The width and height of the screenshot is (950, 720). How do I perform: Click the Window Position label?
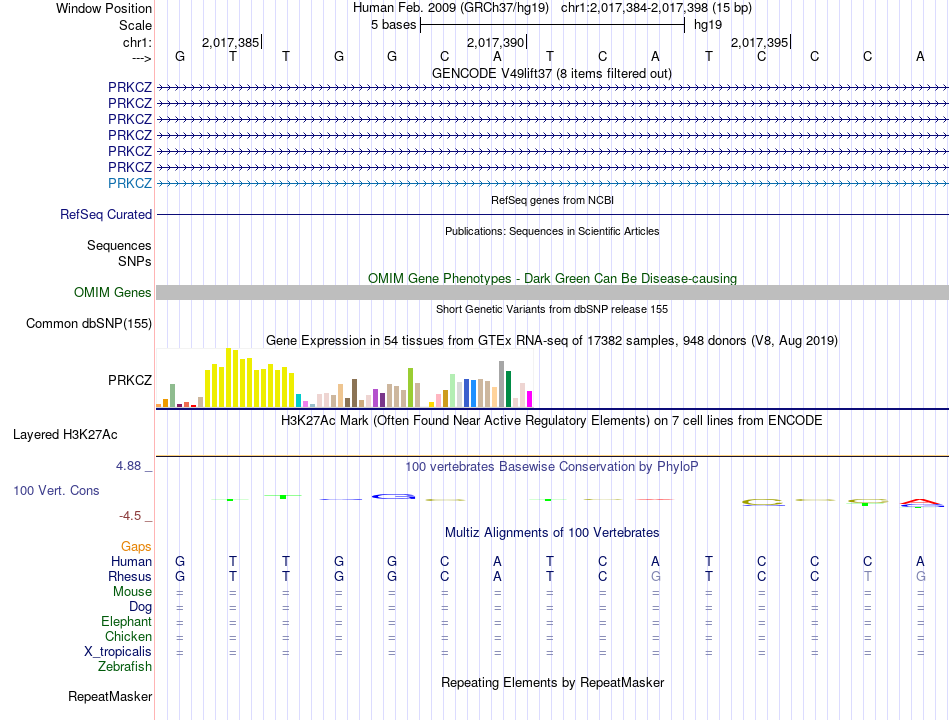click(x=104, y=8)
